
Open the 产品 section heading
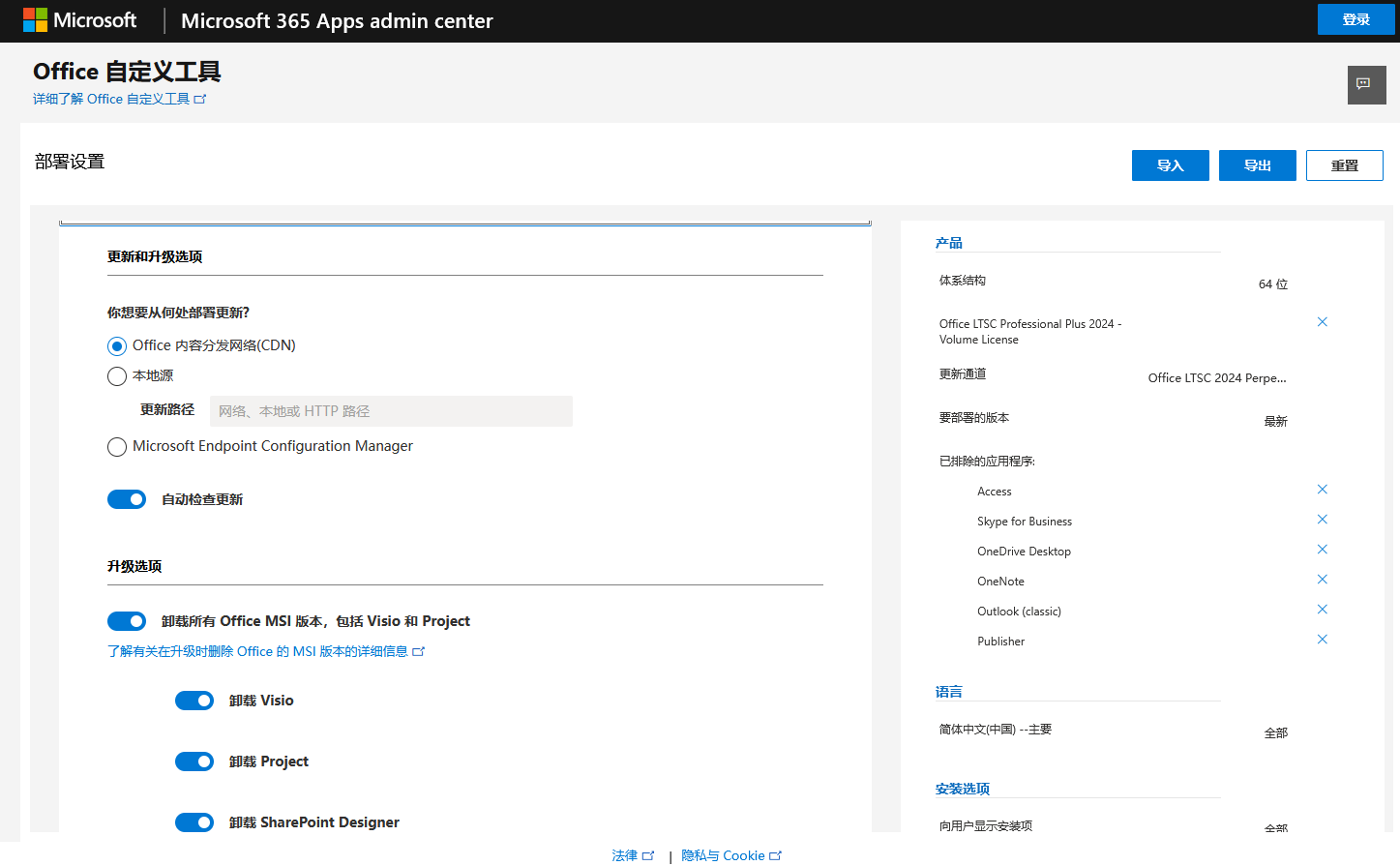click(x=949, y=243)
